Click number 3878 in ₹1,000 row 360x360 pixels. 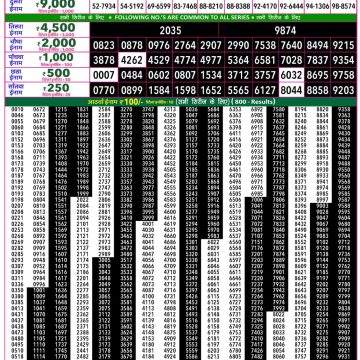click(x=104, y=60)
